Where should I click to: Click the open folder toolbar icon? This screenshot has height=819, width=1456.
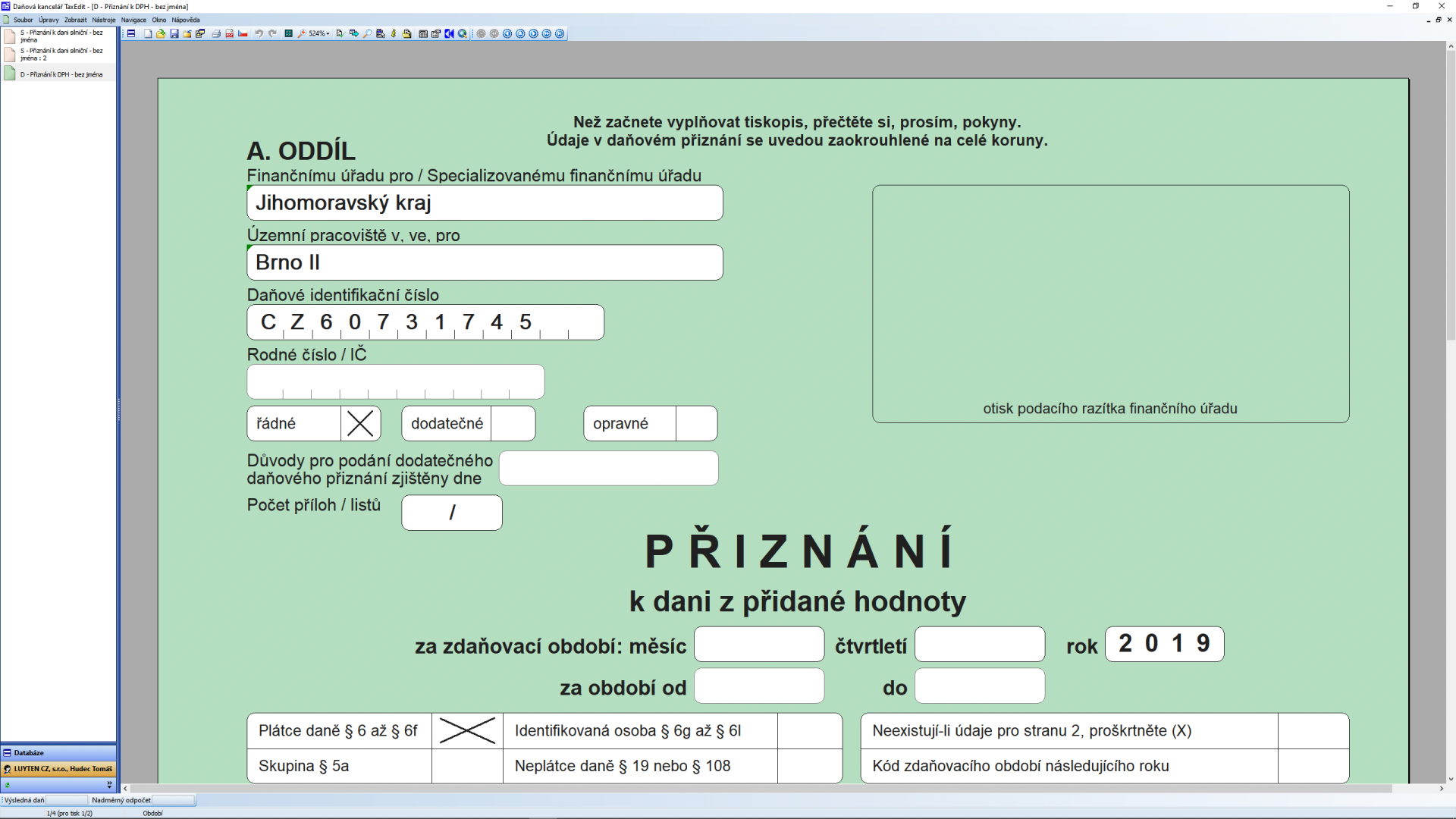(161, 33)
